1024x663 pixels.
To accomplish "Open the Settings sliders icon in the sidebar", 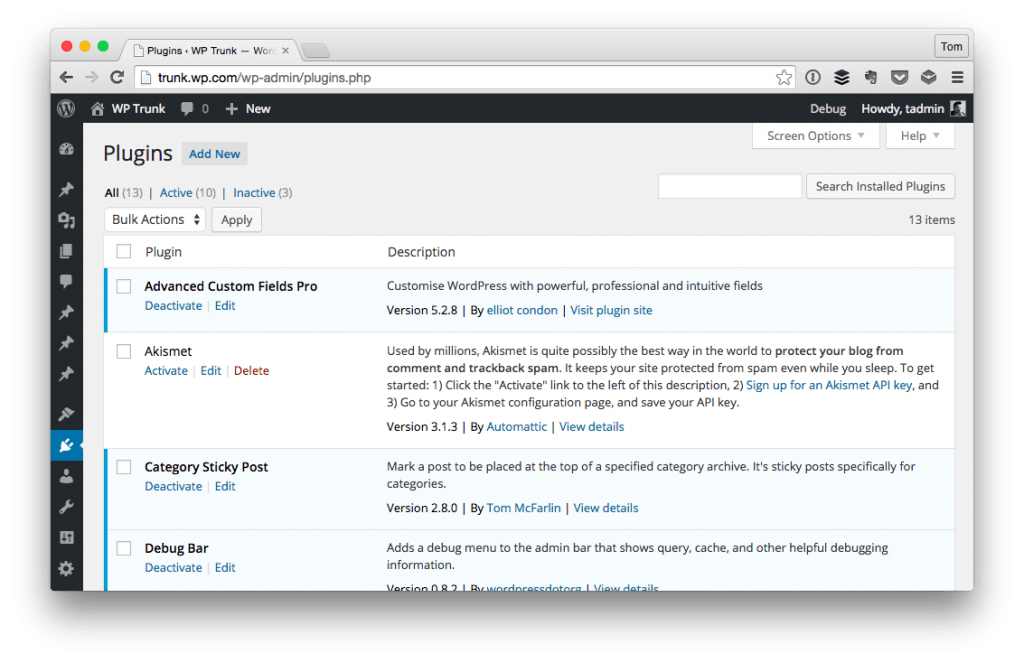I will pyautogui.click(x=67, y=538).
